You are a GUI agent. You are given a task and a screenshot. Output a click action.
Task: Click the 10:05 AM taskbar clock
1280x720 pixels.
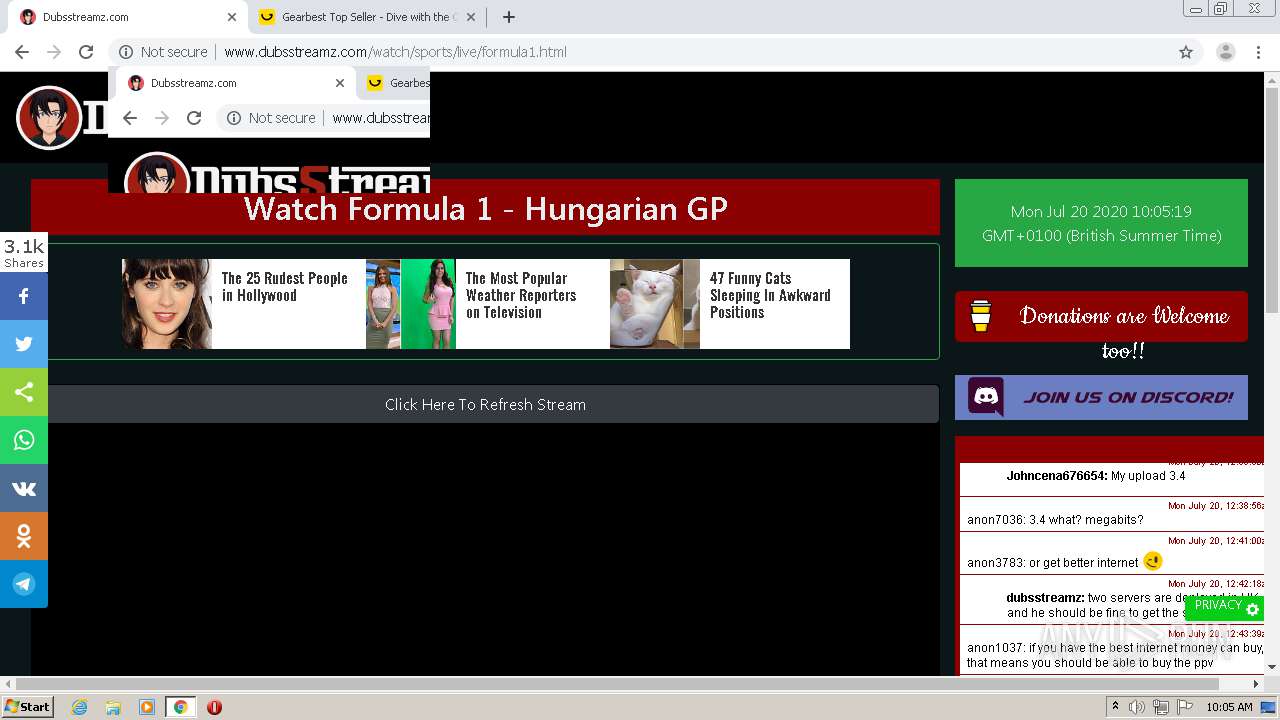point(1230,707)
